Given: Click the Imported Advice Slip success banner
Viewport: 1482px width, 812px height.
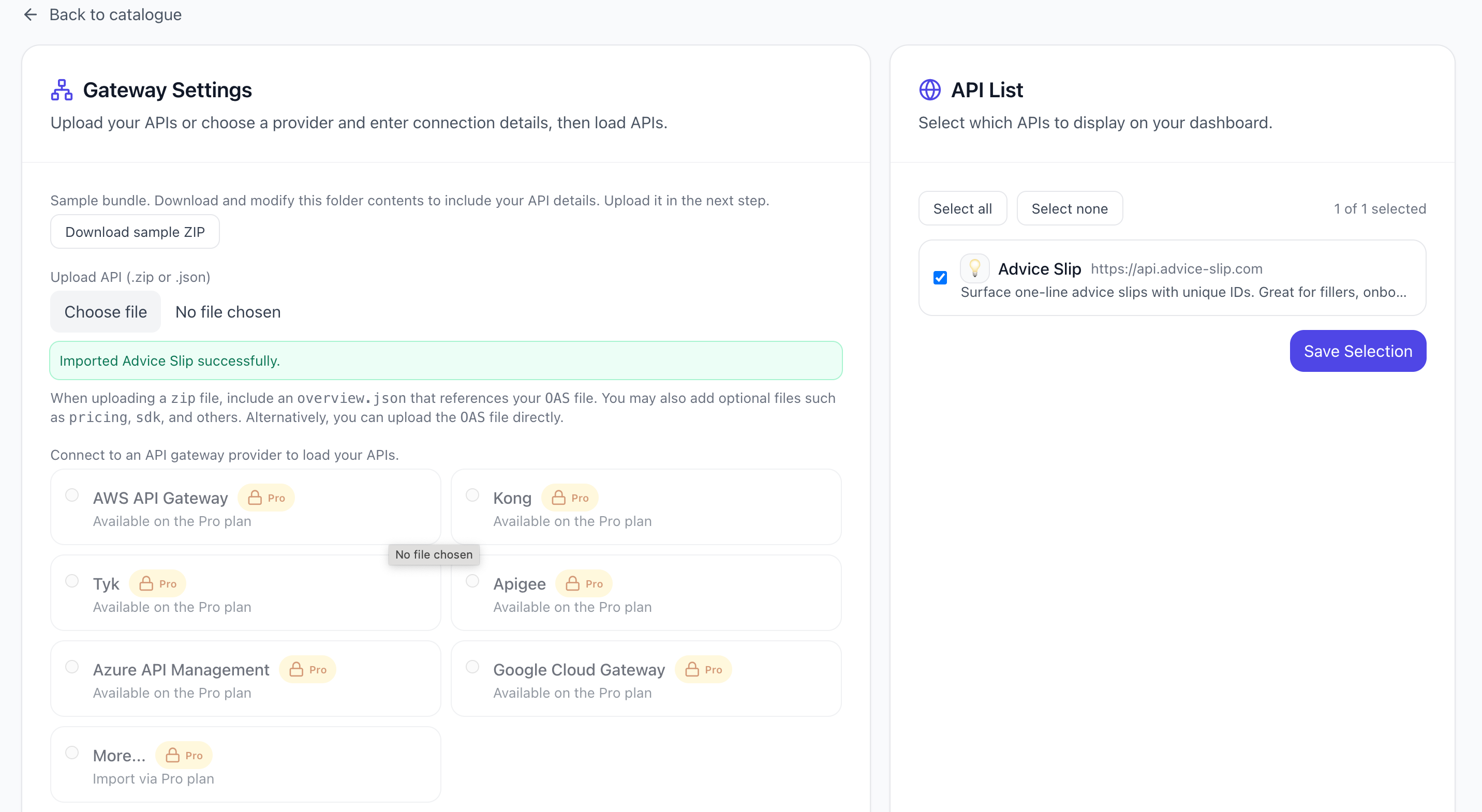Looking at the screenshot, I should pyautogui.click(x=446, y=360).
